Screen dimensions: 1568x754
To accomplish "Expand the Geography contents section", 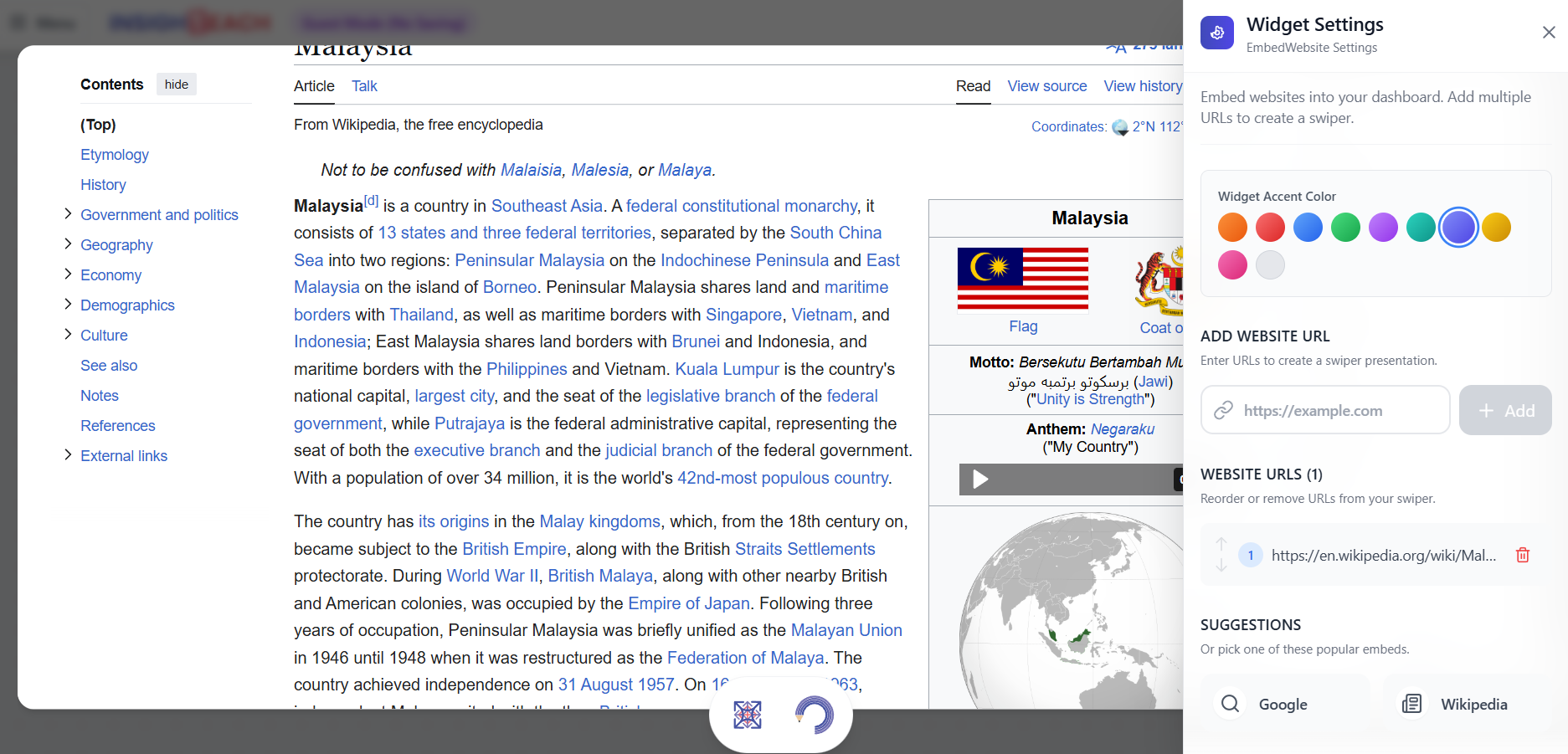I will point(68,244).
